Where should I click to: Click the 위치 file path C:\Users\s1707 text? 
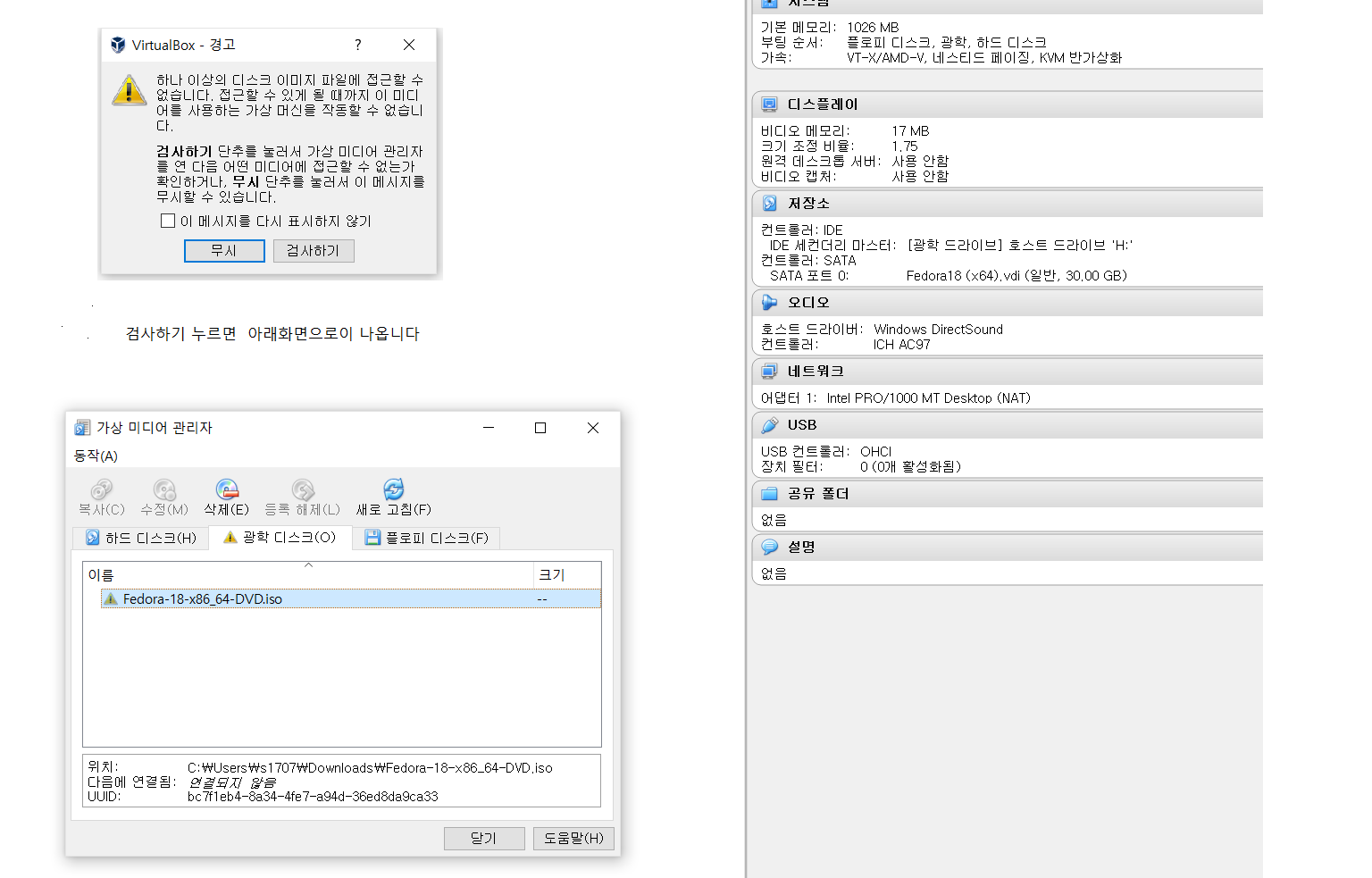pos(370,768)
